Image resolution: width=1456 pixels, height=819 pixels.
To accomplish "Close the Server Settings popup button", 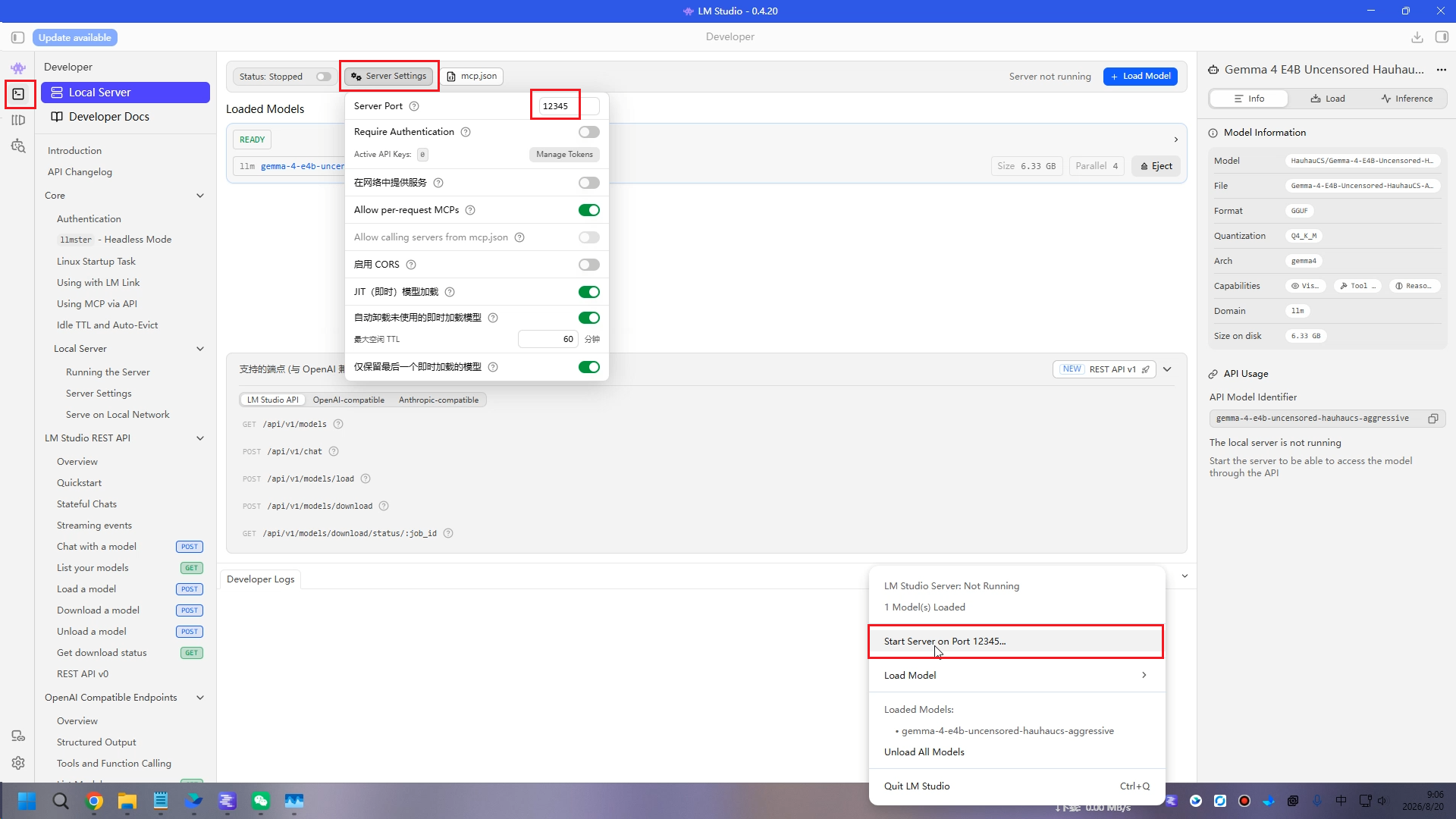I will (389, 77).
